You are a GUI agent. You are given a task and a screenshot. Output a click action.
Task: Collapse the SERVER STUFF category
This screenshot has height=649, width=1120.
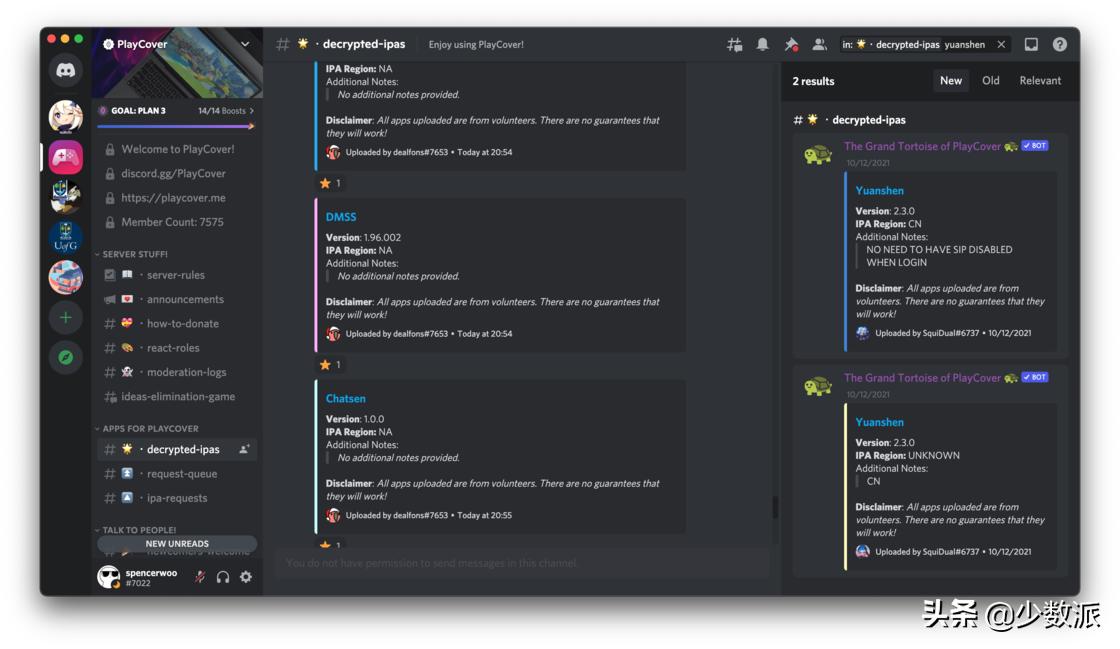tap(135, 254)
